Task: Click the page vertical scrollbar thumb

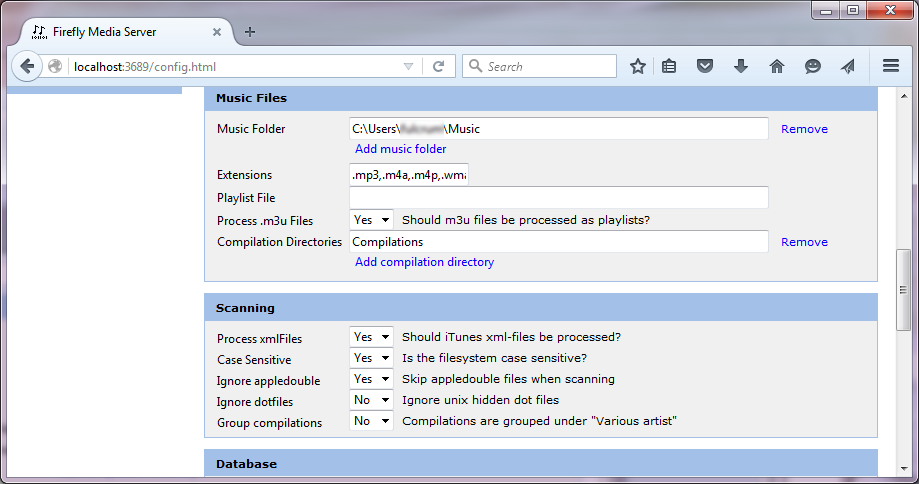Action: click(x=903, y=288)
